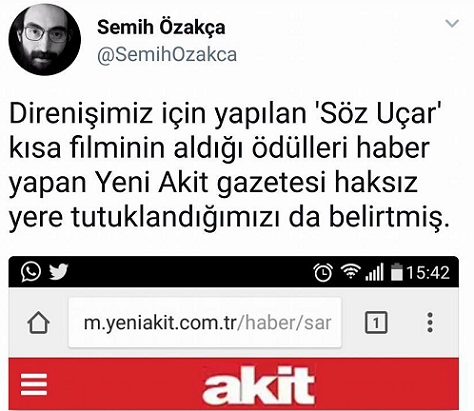Click the akit logo in red header

tap(258, 385)
